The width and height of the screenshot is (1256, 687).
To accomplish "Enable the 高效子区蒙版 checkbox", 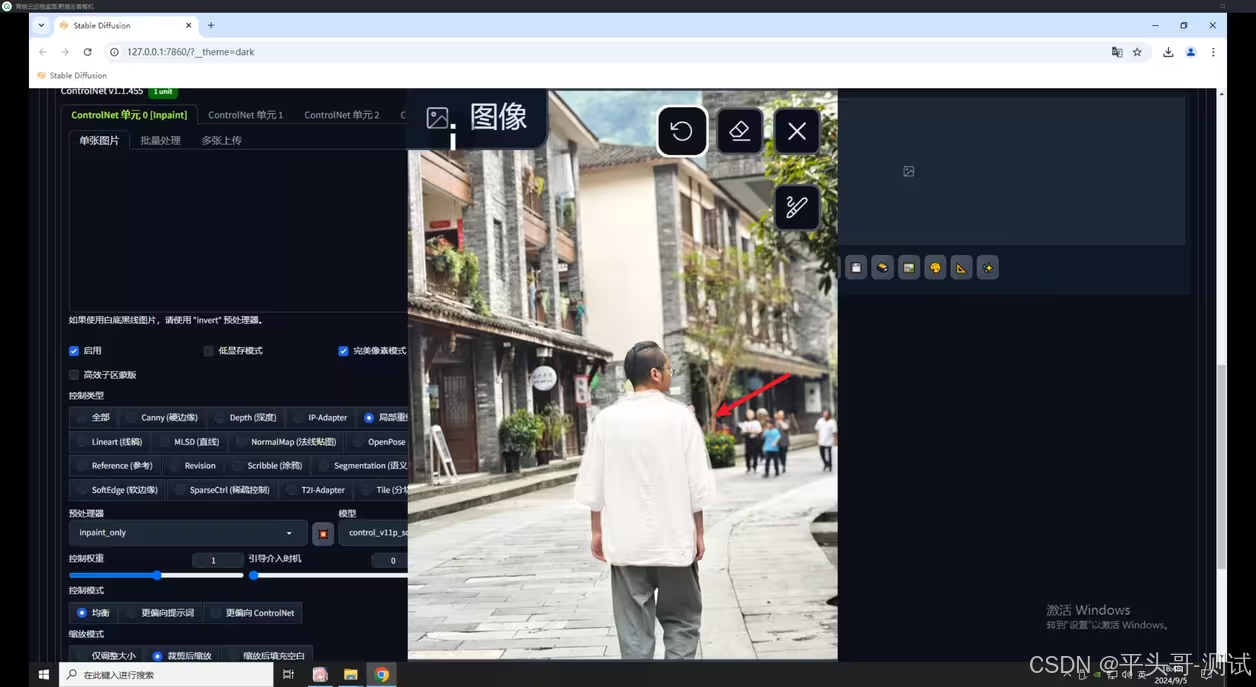I will point(74,375).
